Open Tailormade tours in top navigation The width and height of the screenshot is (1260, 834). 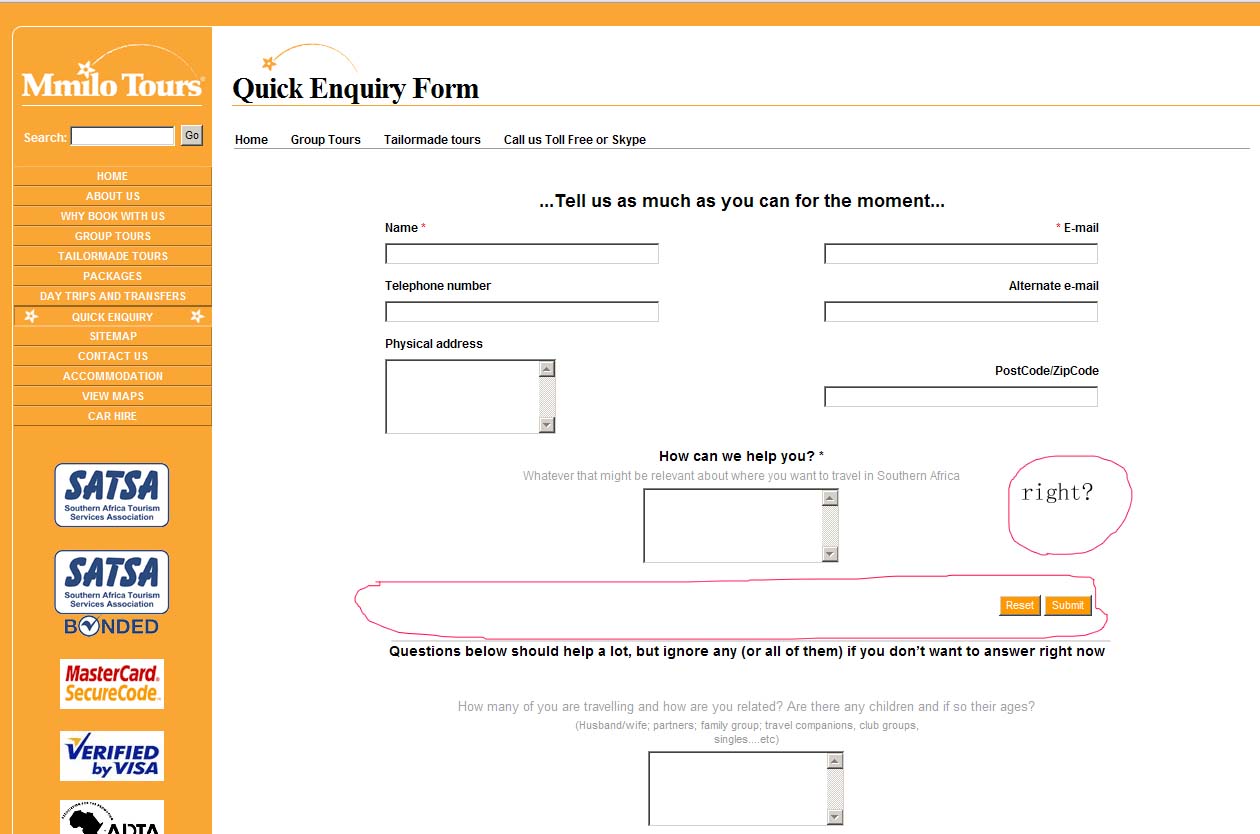[432, 140]
